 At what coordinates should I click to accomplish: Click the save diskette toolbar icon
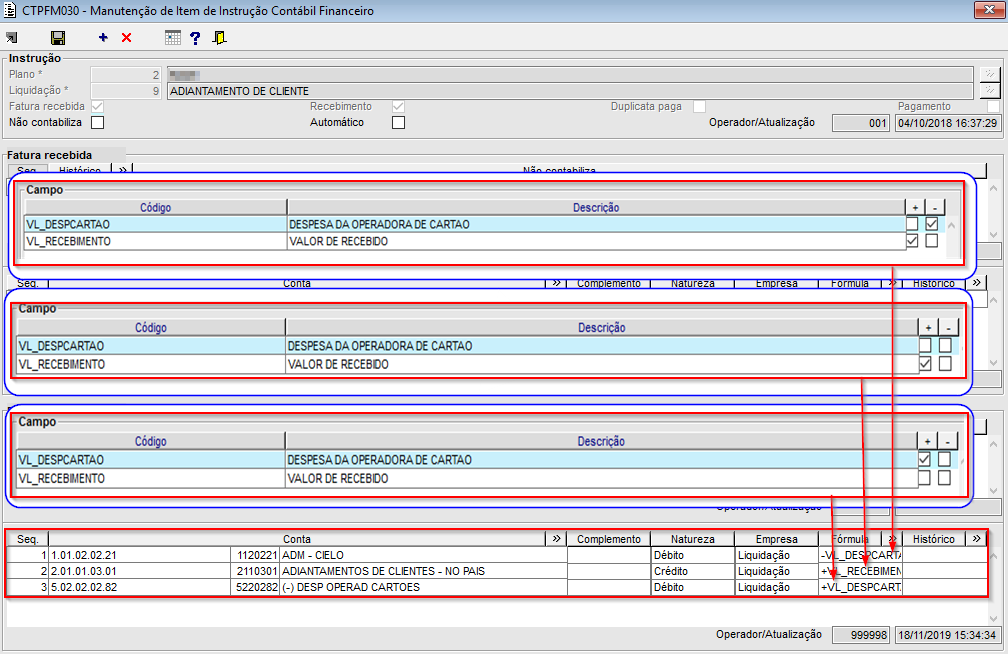point(58,38)
